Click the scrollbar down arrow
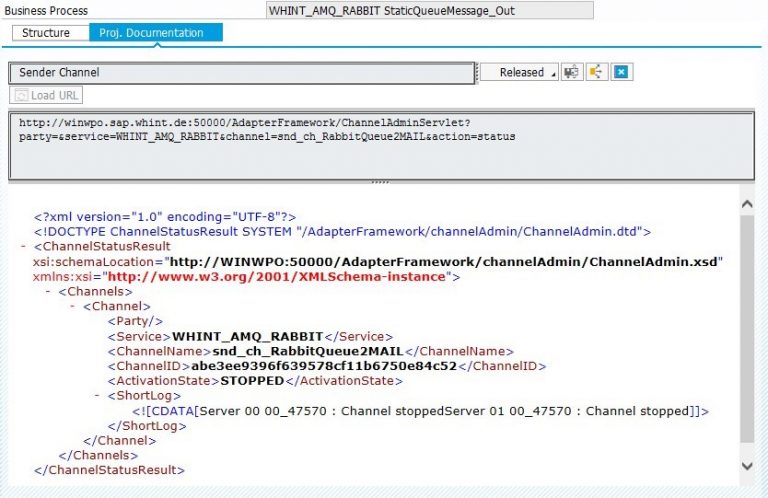Viewport: 768px width, 498px height. coord(747,466)
